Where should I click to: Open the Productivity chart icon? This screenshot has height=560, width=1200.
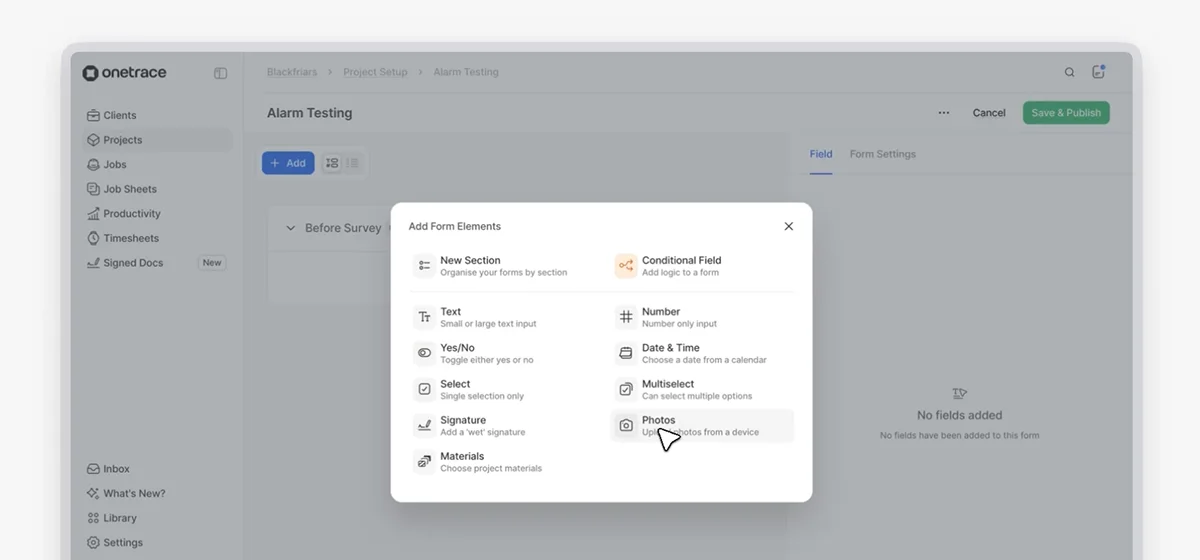click(93, 213)
